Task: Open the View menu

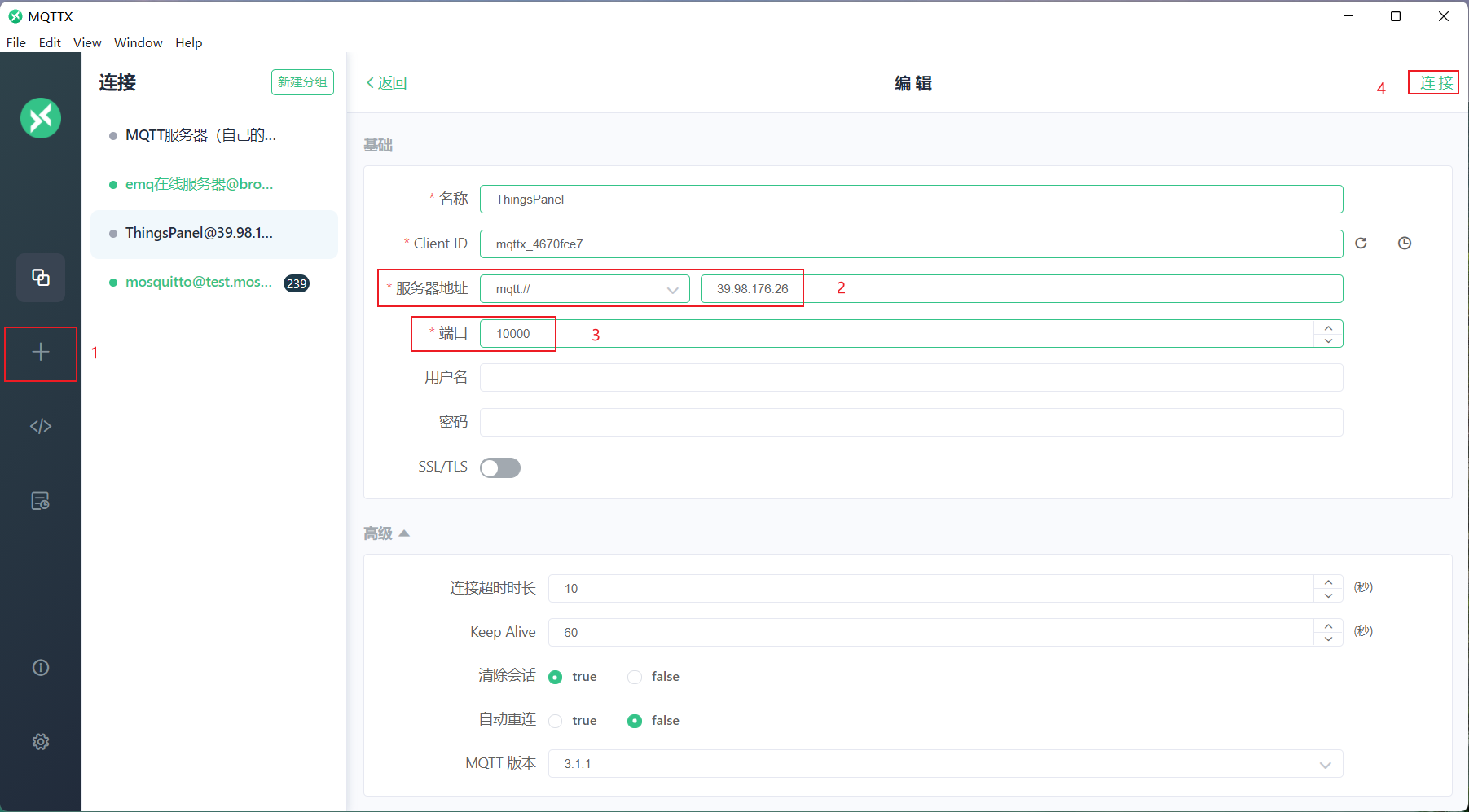Action: coord(87,42)
